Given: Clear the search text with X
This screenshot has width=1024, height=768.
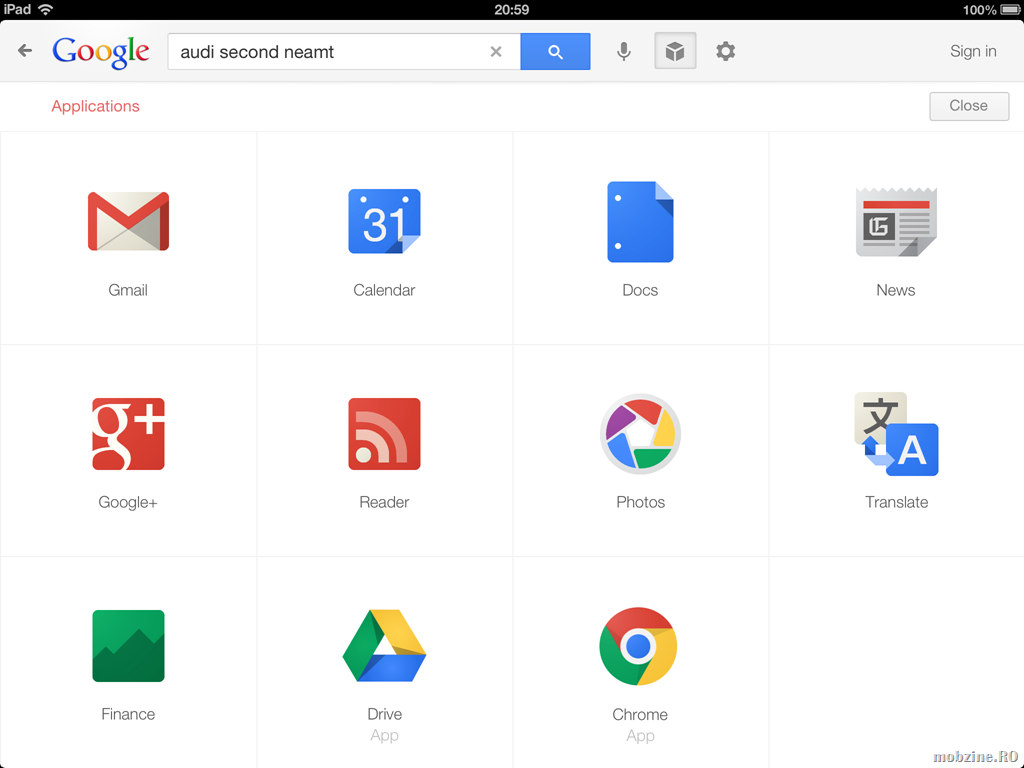Looking at the screenshot, I should click(x=496, y=52).
